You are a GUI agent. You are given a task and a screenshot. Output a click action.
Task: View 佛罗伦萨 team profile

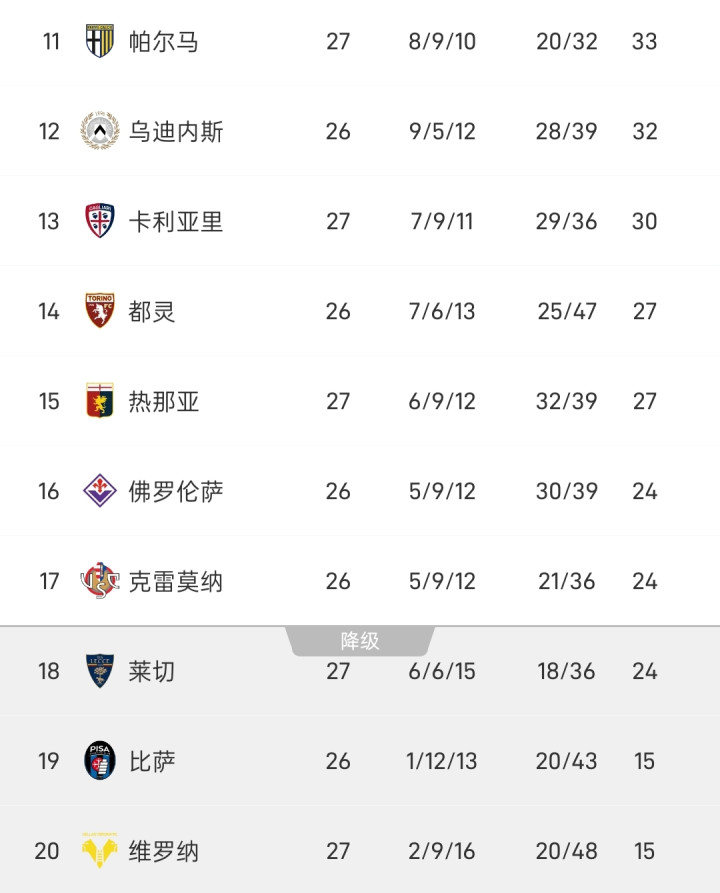pyautogui.click(x=176, y=491)
